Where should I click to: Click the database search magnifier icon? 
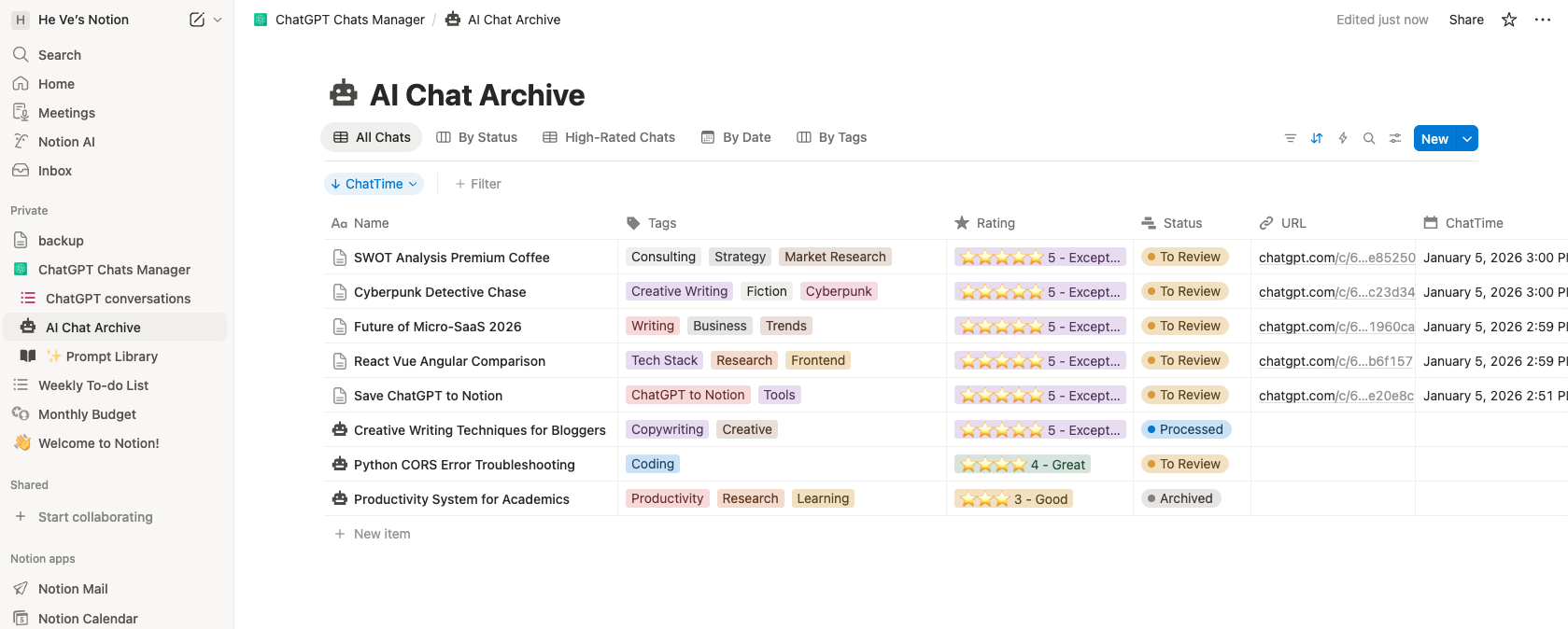(1369, 138)
